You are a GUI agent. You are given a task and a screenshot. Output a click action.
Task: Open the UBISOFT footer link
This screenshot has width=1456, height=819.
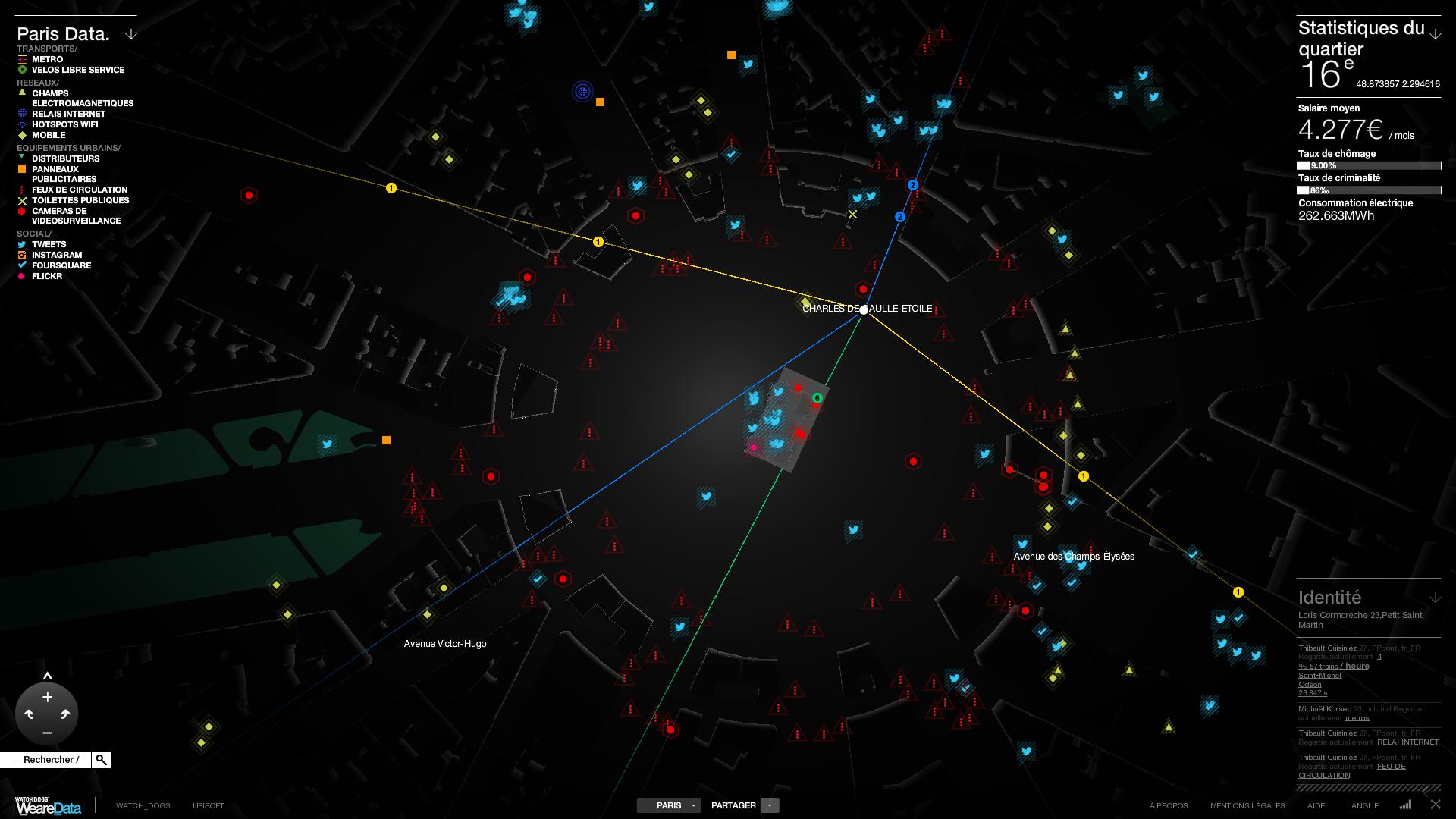[208, 805]
